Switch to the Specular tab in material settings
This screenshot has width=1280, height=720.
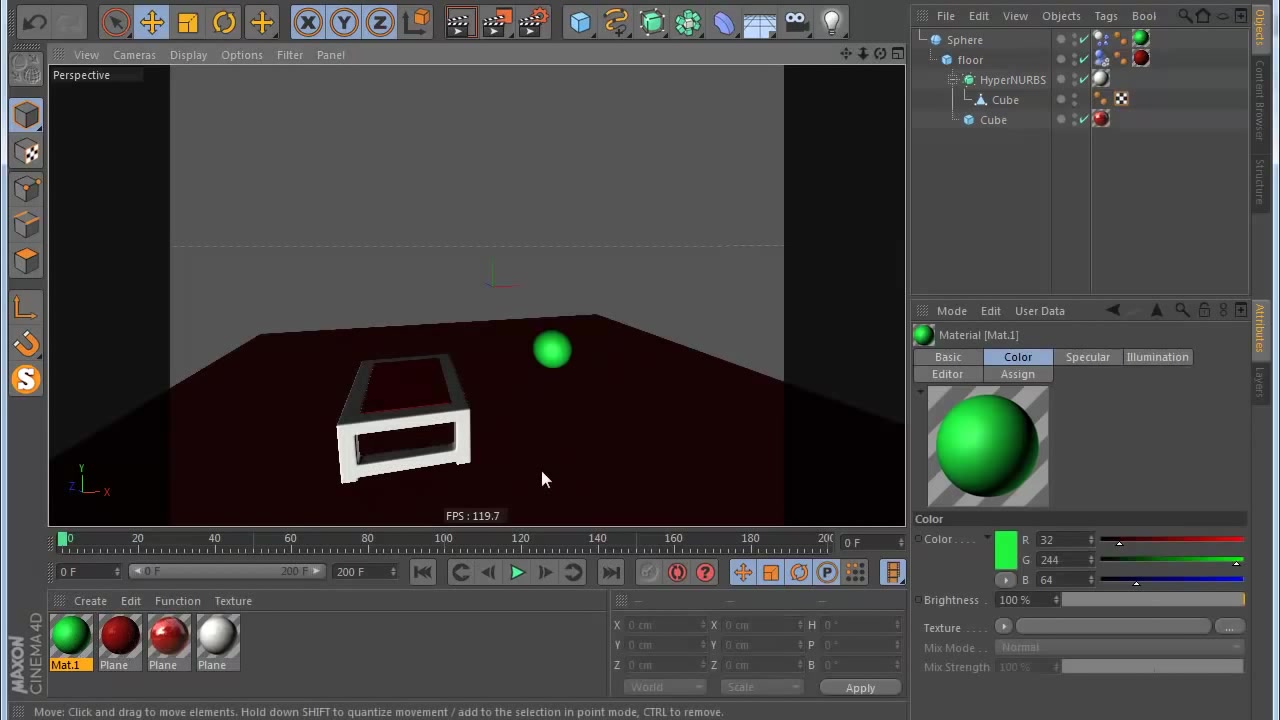(x=1088, y=357)
